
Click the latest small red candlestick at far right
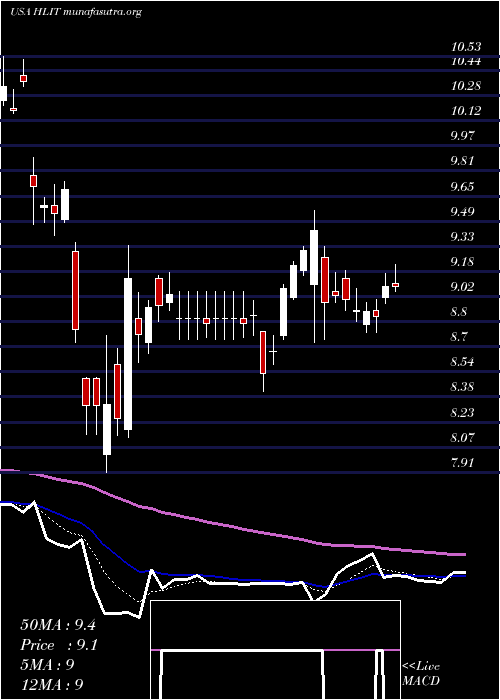point(395,284)
